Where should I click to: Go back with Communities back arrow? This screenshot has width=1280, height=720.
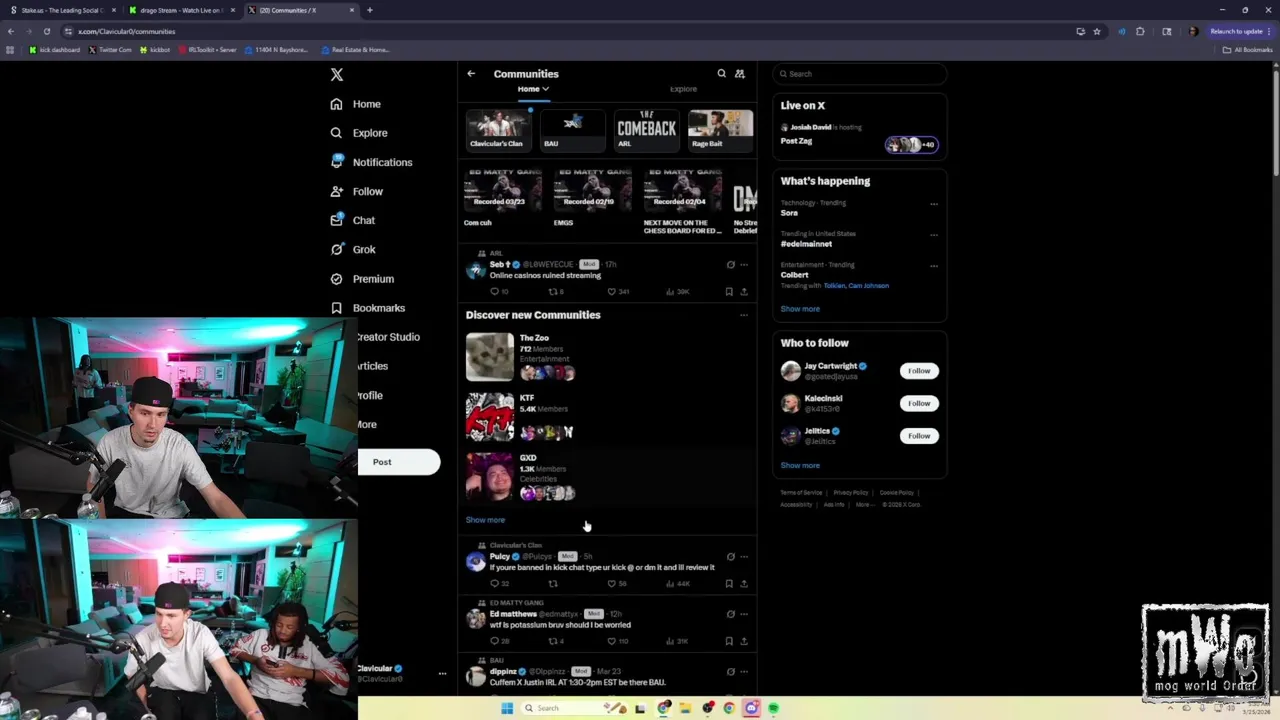point(471,74)
